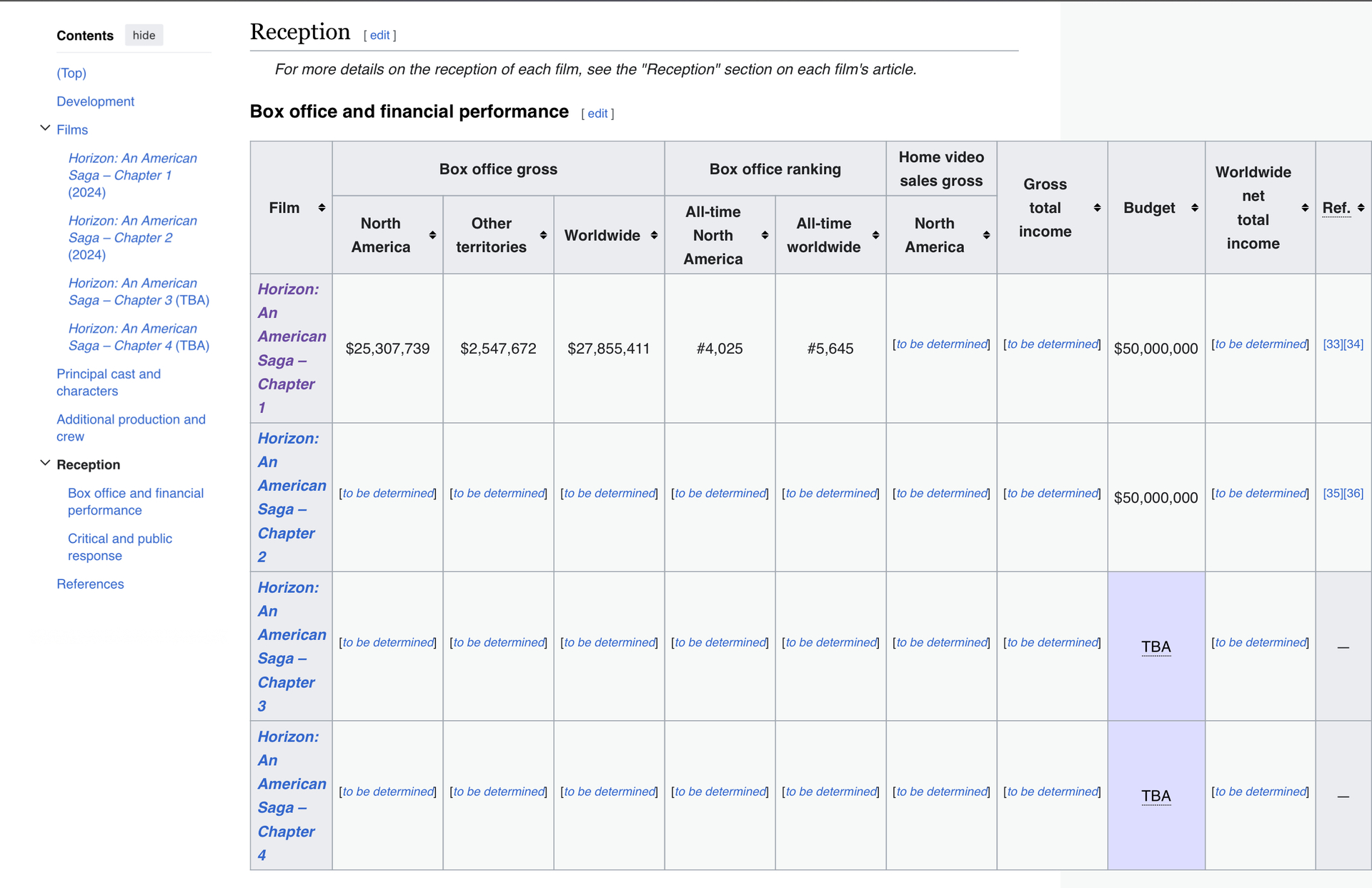The width and height of the screenshot is (1372, 888).
Task: Open reference [35] in Chapter 2 row
Action: [1333, 494]
